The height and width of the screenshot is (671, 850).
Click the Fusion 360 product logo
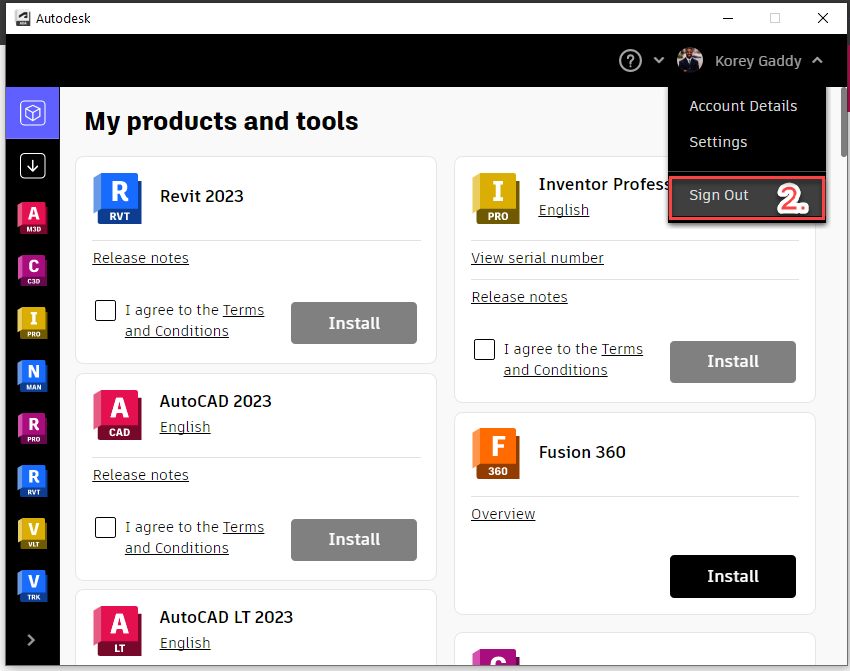pos(496,453)
